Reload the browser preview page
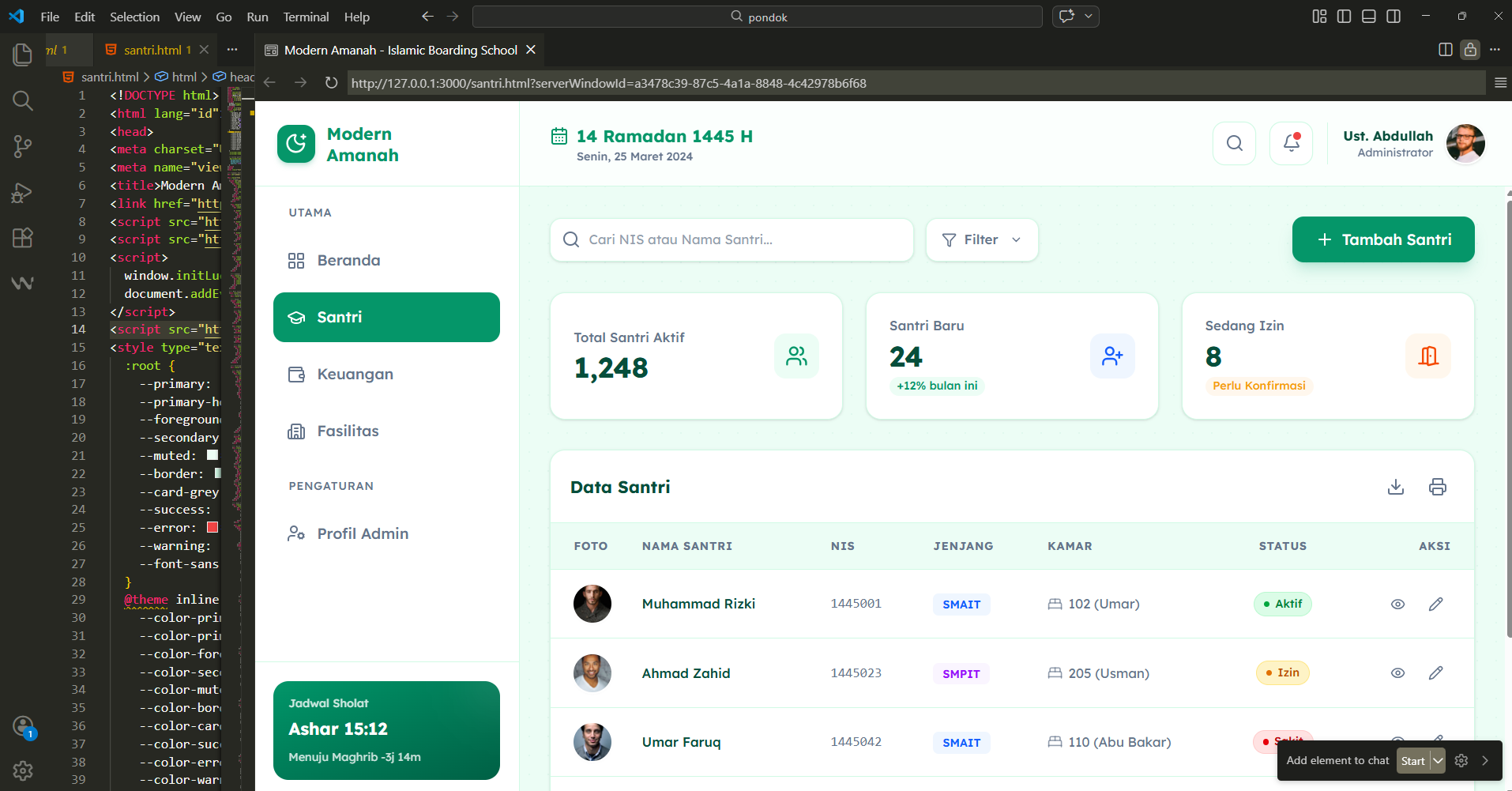This screenshot has height=791, width=1512. [x=331, y=83]
